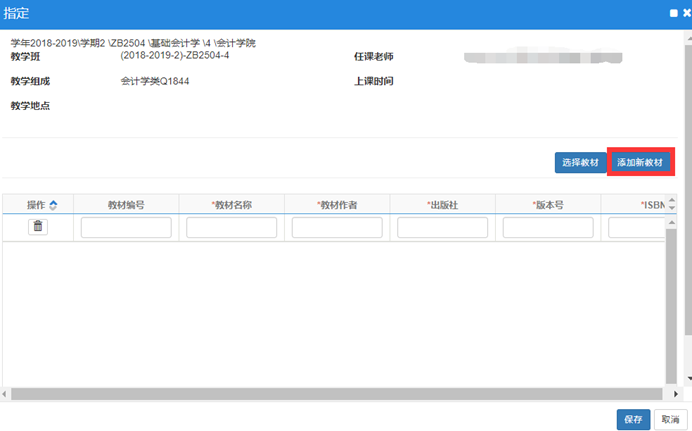
Task: Click the 教学地点 label
Action: click(30, 106)
